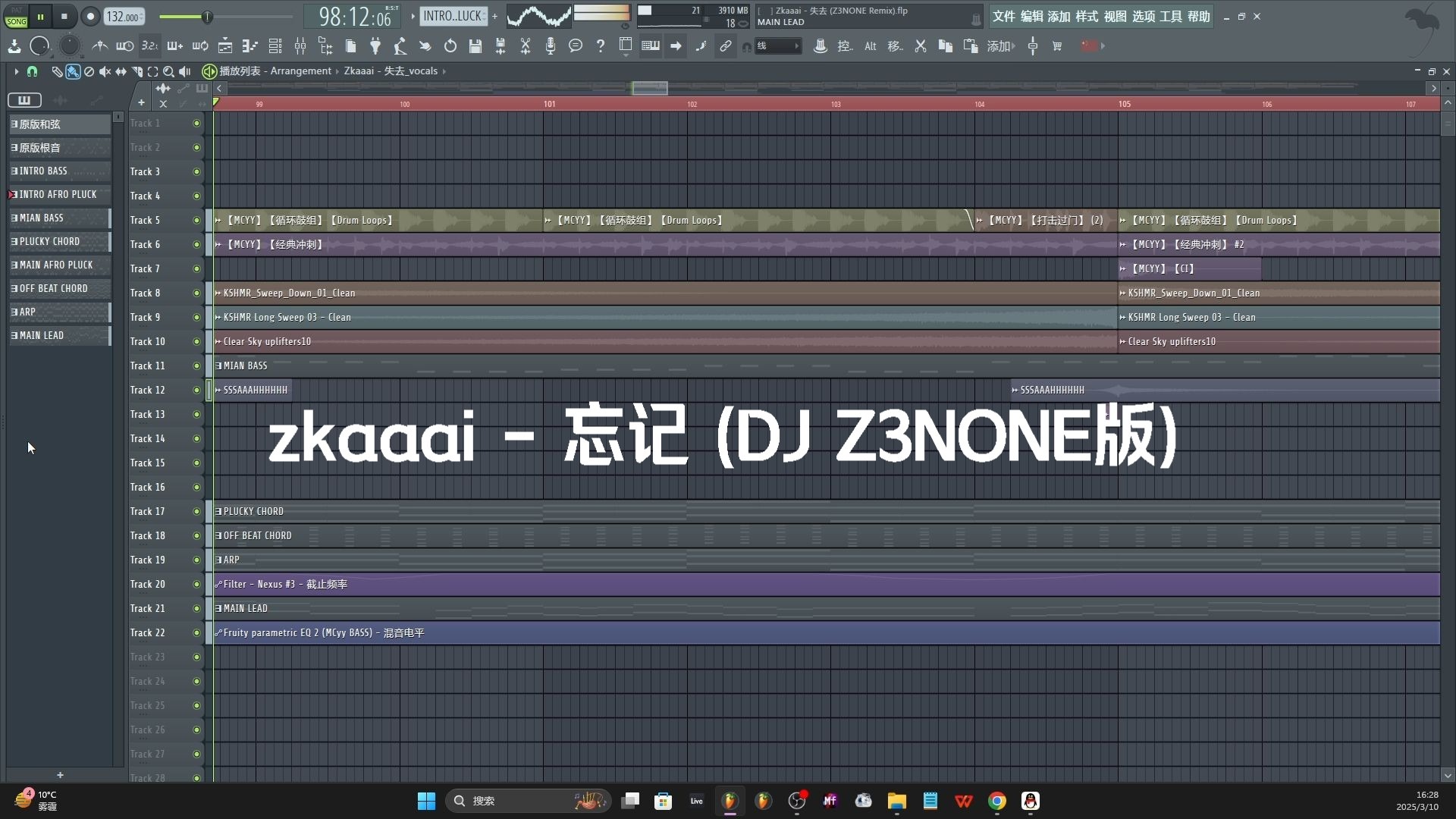Viewport: 1456px width, 819px height.
Task: Select the mute tool speaker icon in playlist
Action: pos(105,71)
